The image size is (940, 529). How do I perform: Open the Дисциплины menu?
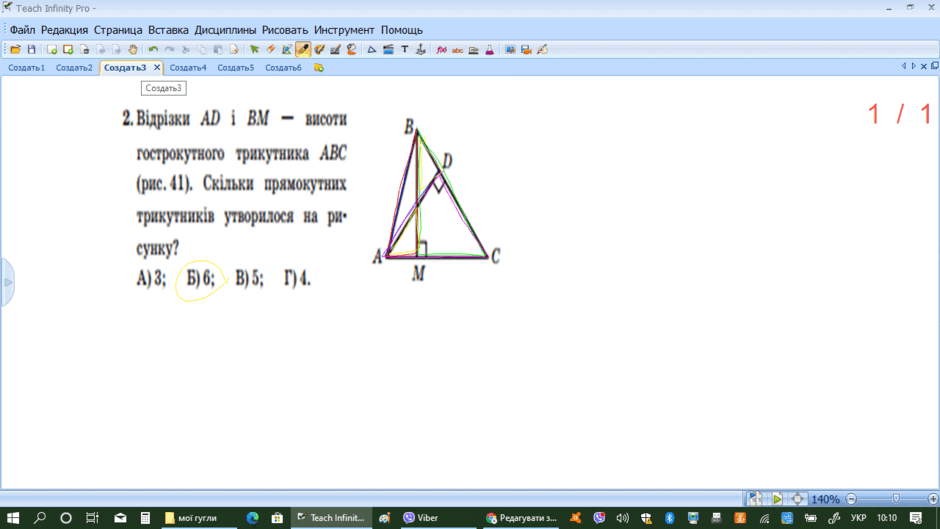click(x=225, y=30)
